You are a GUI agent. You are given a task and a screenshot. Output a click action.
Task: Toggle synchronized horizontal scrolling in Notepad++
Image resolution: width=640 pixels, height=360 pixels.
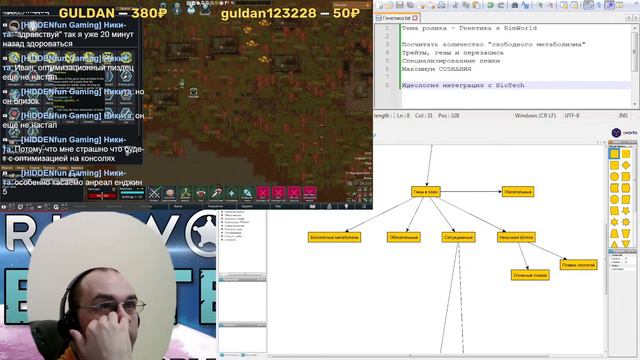574,5
